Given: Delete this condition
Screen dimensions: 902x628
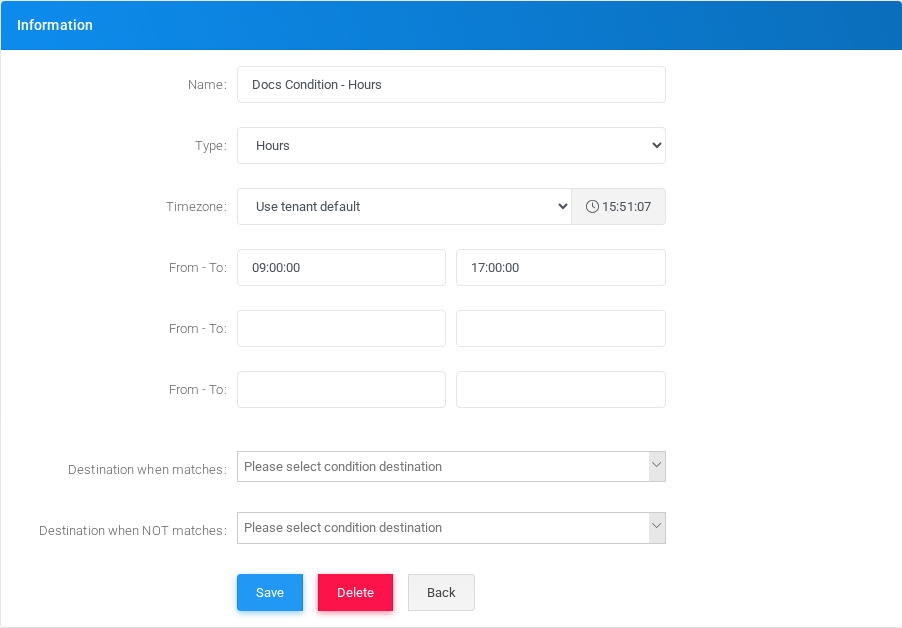Looking at the screenshot, I should coord(356,592).
